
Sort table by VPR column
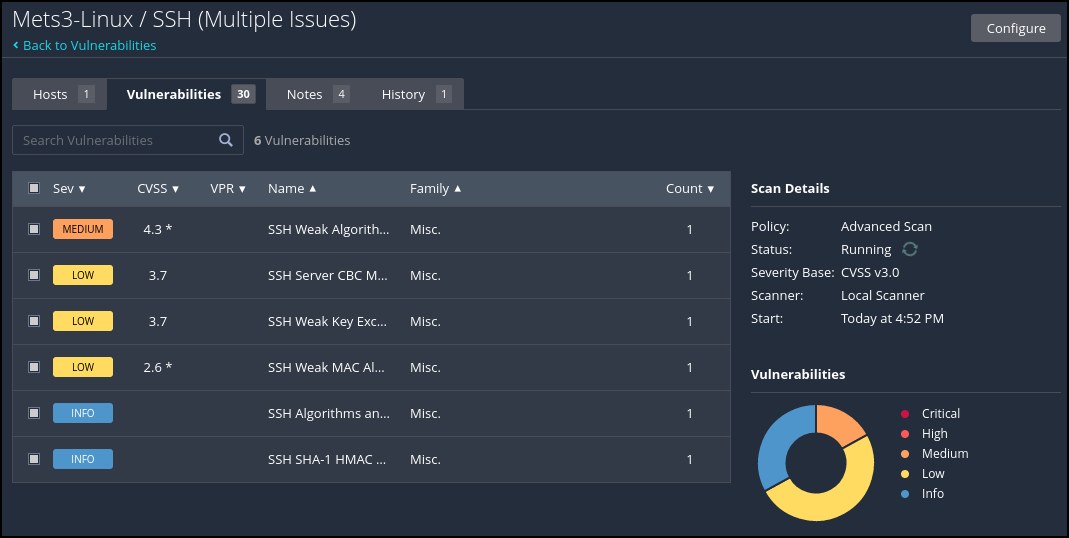(x=228, y=188)
